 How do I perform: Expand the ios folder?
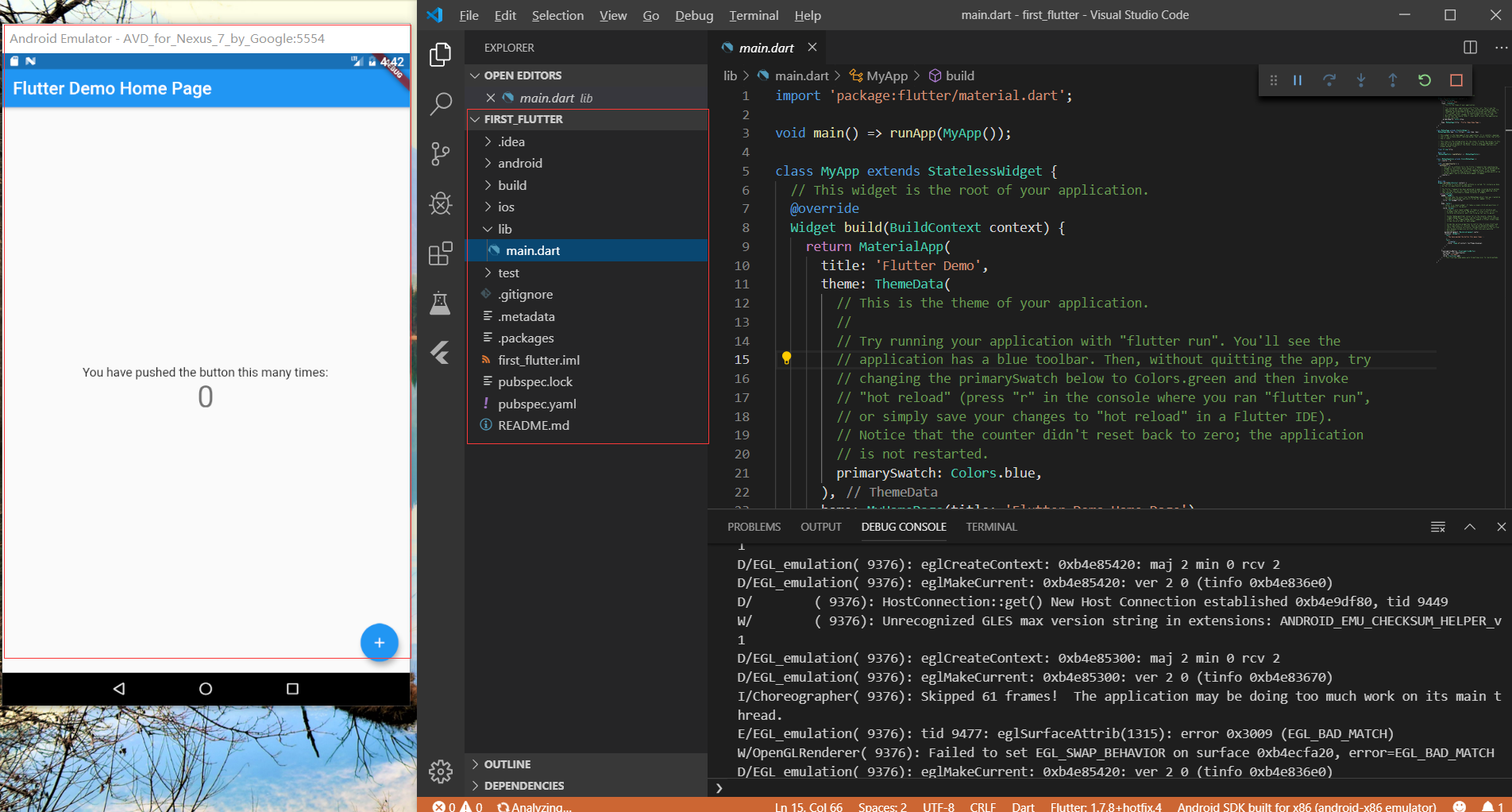click(588, 207)
